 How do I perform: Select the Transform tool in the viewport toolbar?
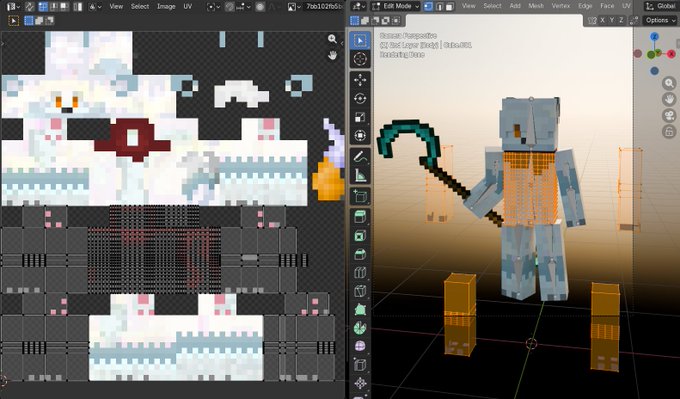click(360, 136)
